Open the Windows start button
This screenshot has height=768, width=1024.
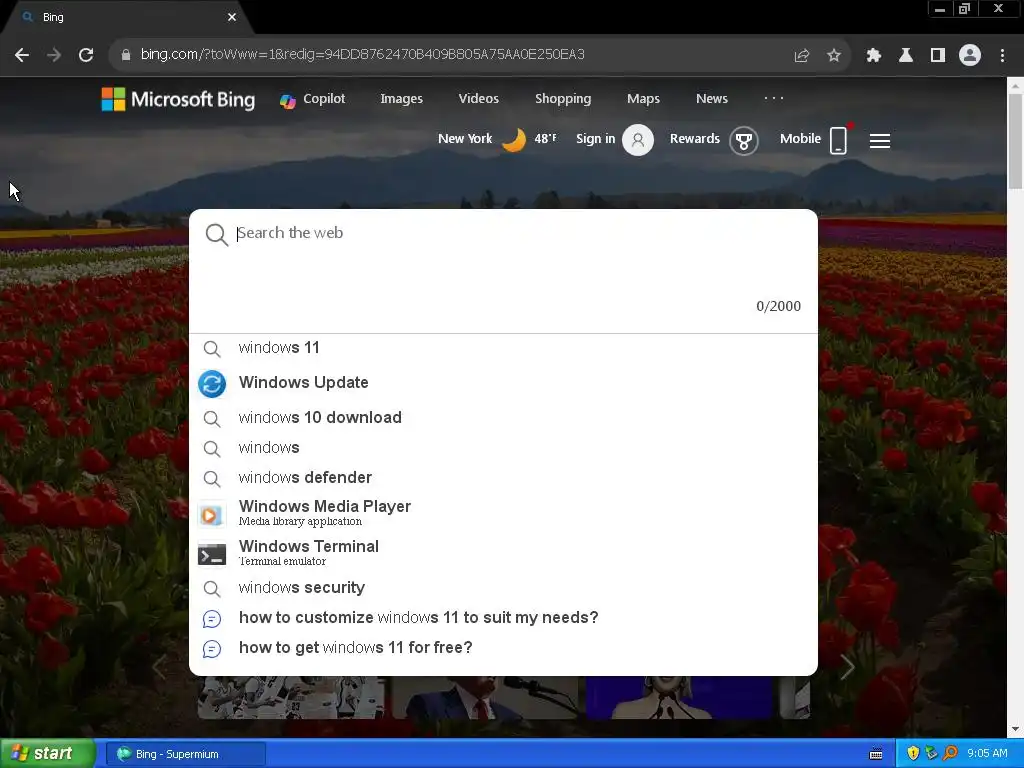pos(48,754)
